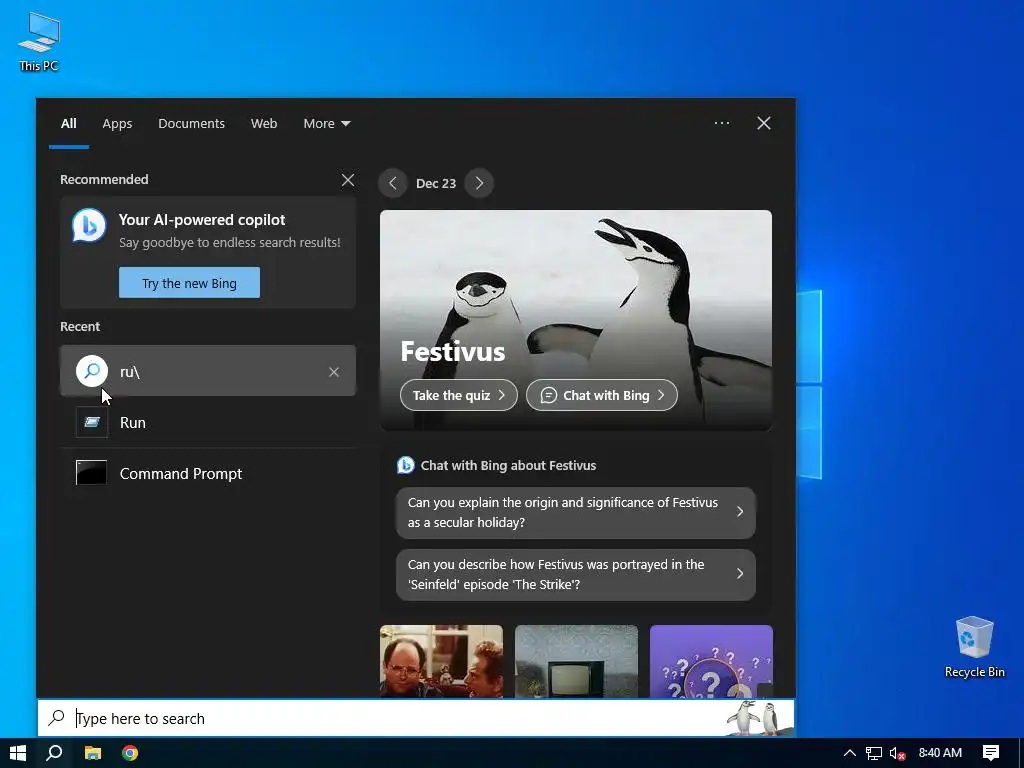Click the Chat with Bing about Festivus heading
1024x768 pixels.
coord(508,466)
